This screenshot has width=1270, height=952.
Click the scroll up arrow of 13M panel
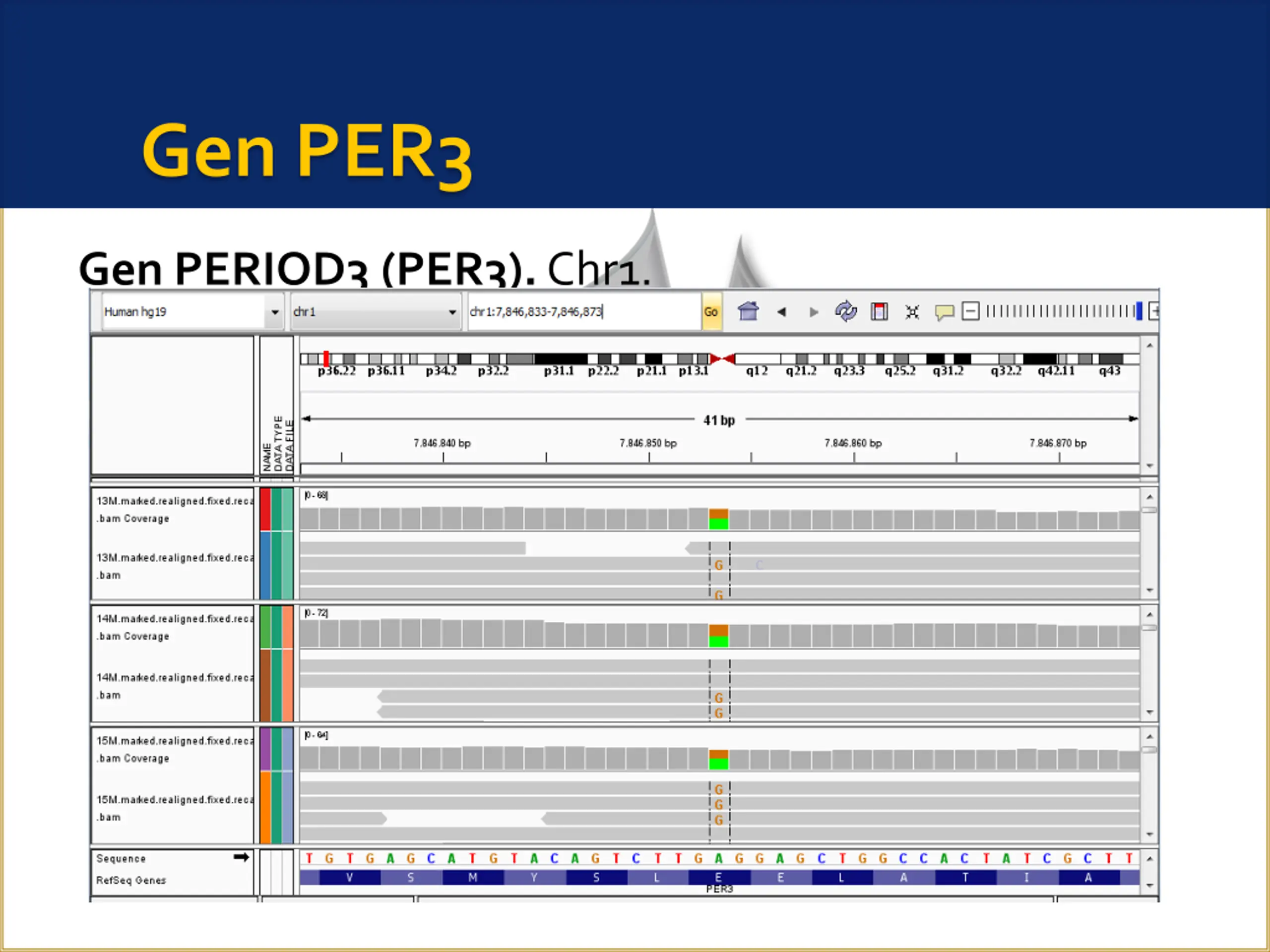pyautogui.click(x=1149, y=497)
